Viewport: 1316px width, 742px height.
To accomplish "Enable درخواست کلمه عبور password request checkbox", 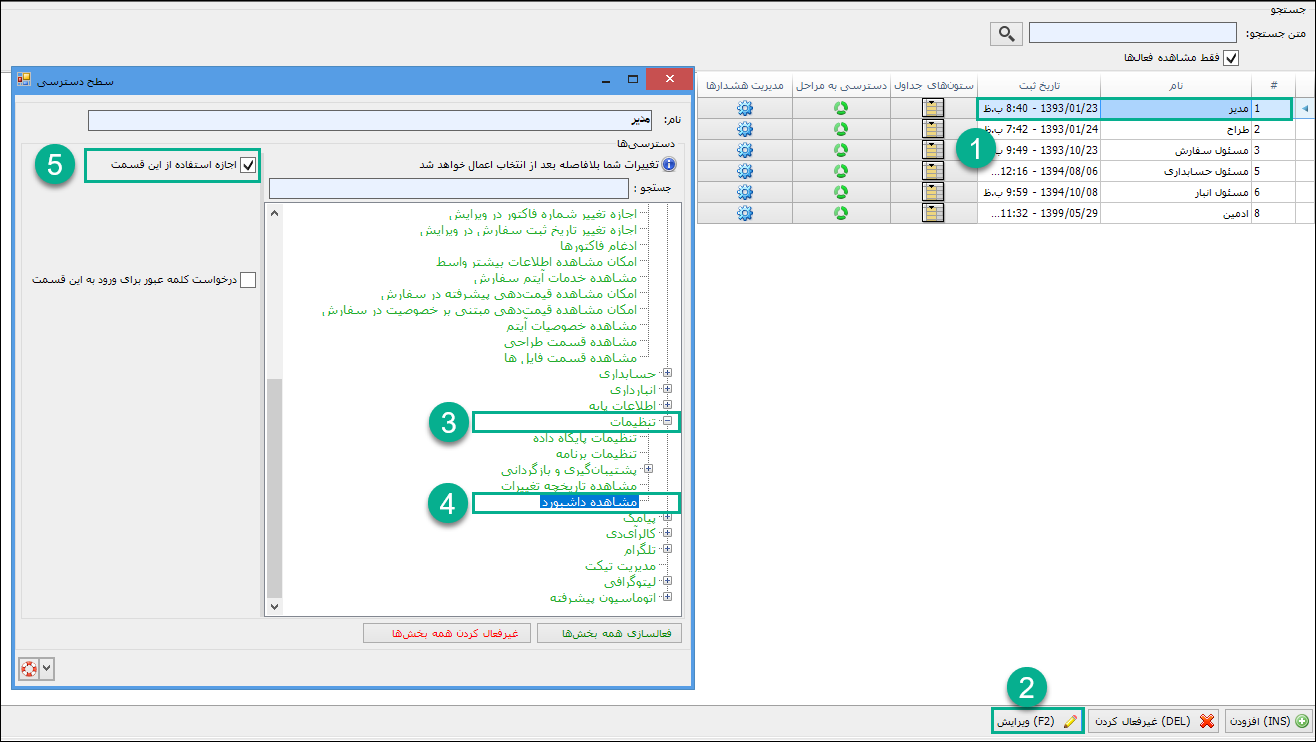I will click(248, 280).
